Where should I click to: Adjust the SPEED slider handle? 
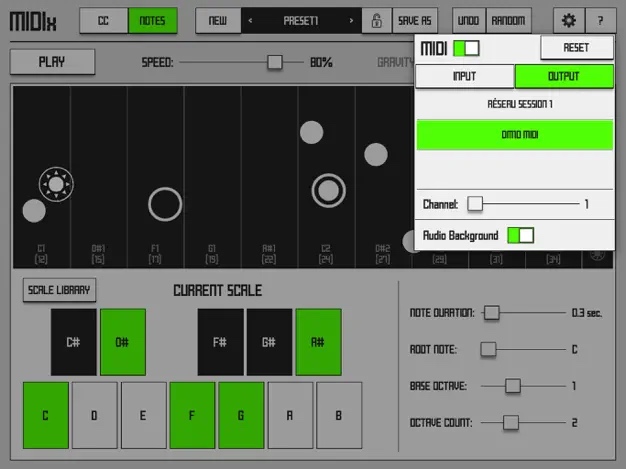[275, 62]
